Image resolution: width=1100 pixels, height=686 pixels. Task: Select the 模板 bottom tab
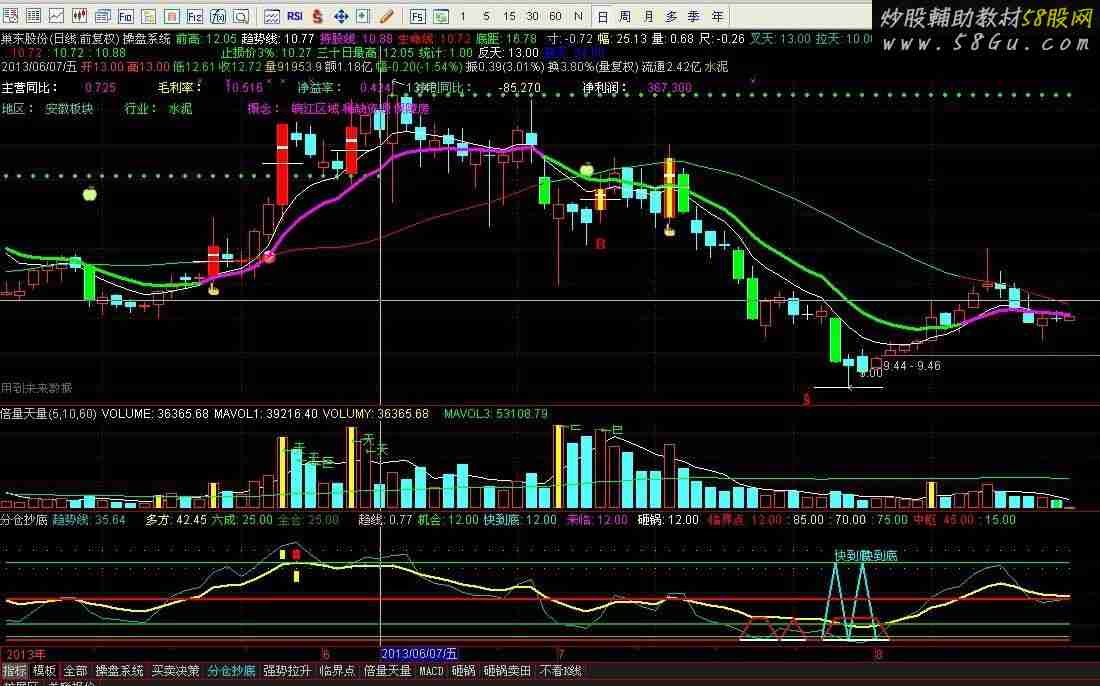tap(44, 671)
